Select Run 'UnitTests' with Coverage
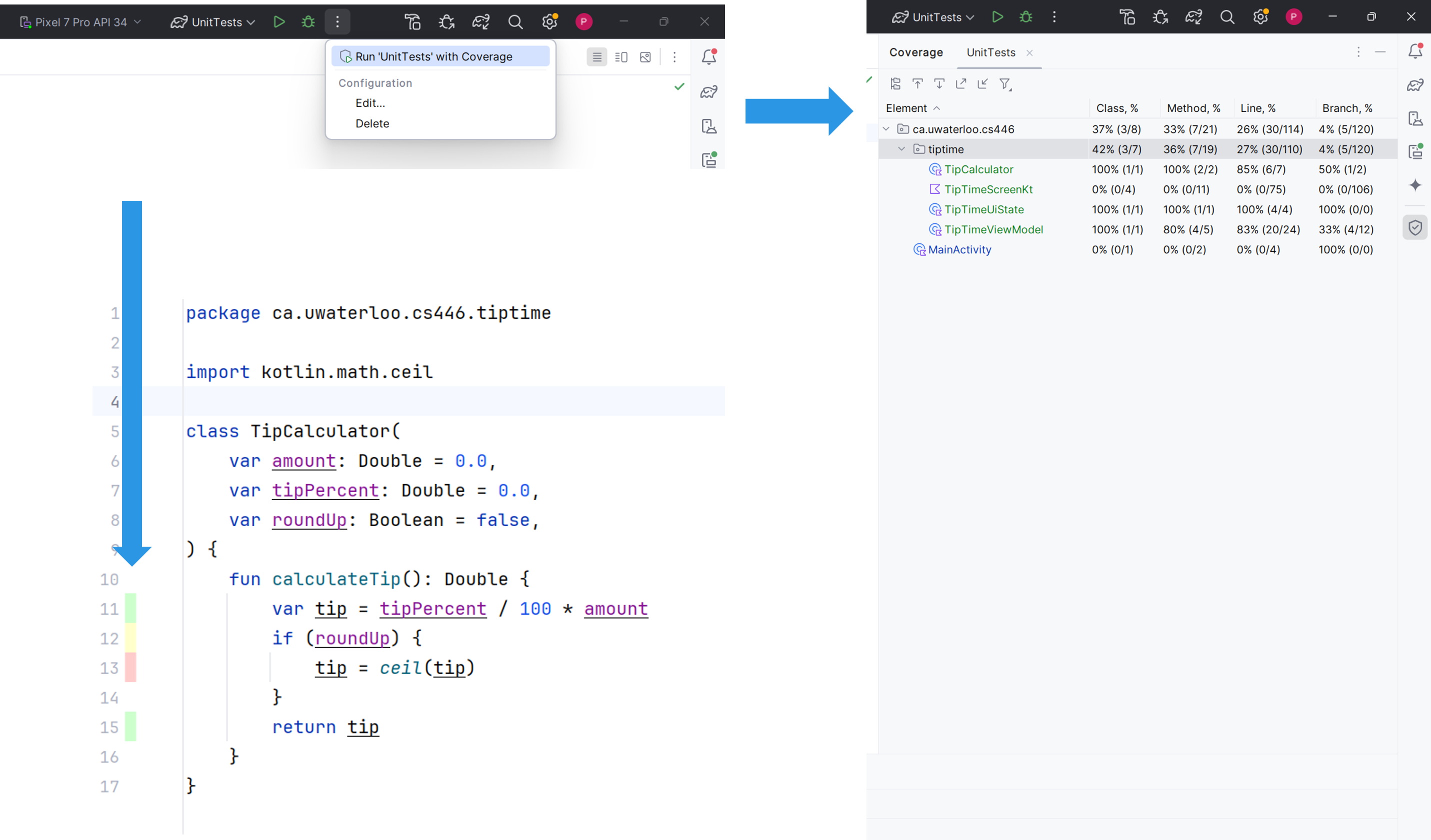Screen dimensions: 1431x840 (440, 56)
